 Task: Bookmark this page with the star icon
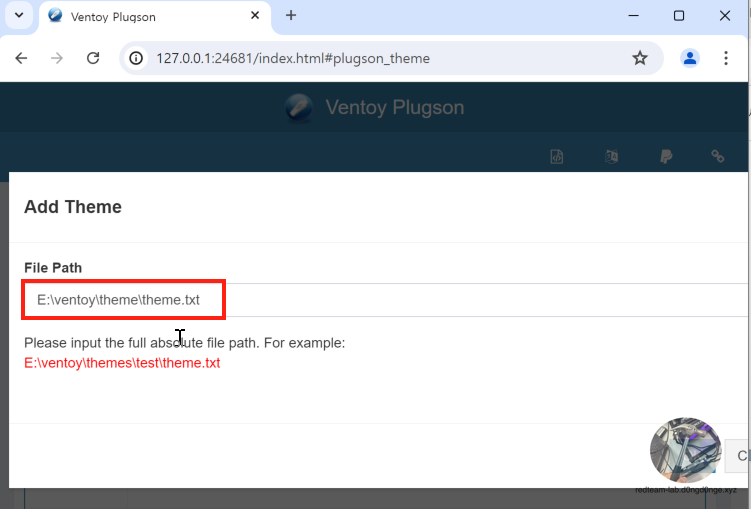coord(640,58)
